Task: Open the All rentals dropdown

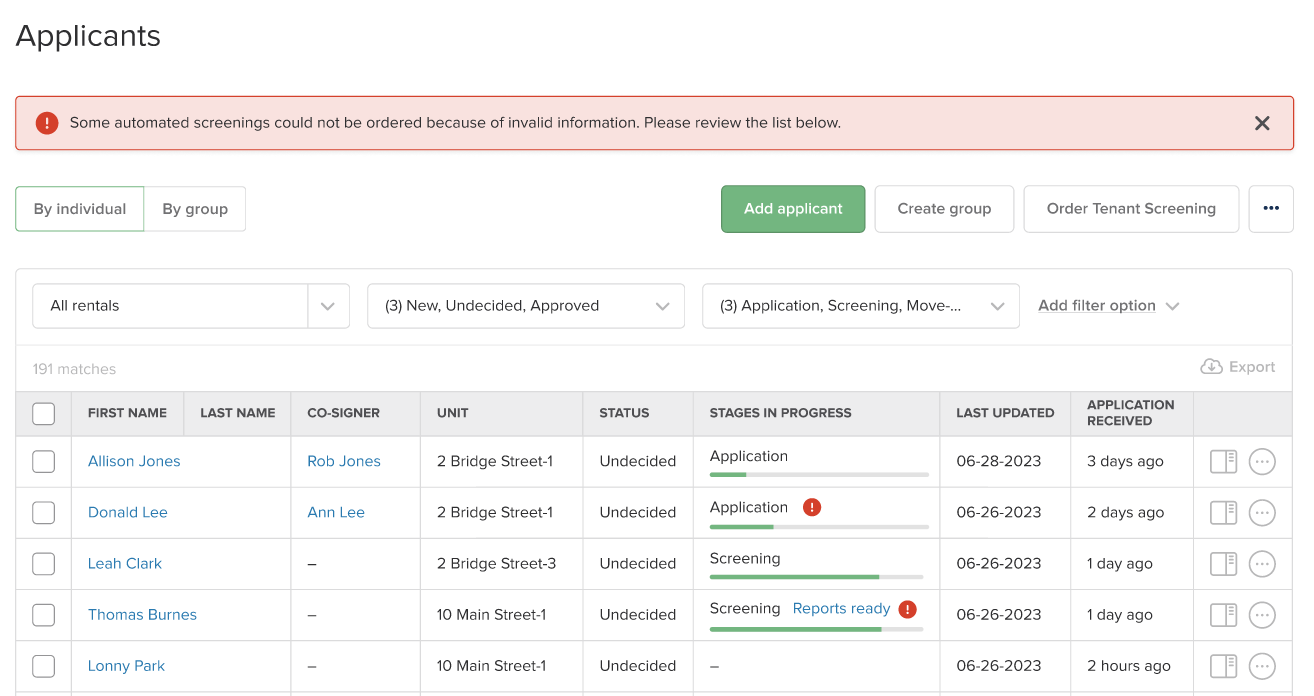Action: 190,305
